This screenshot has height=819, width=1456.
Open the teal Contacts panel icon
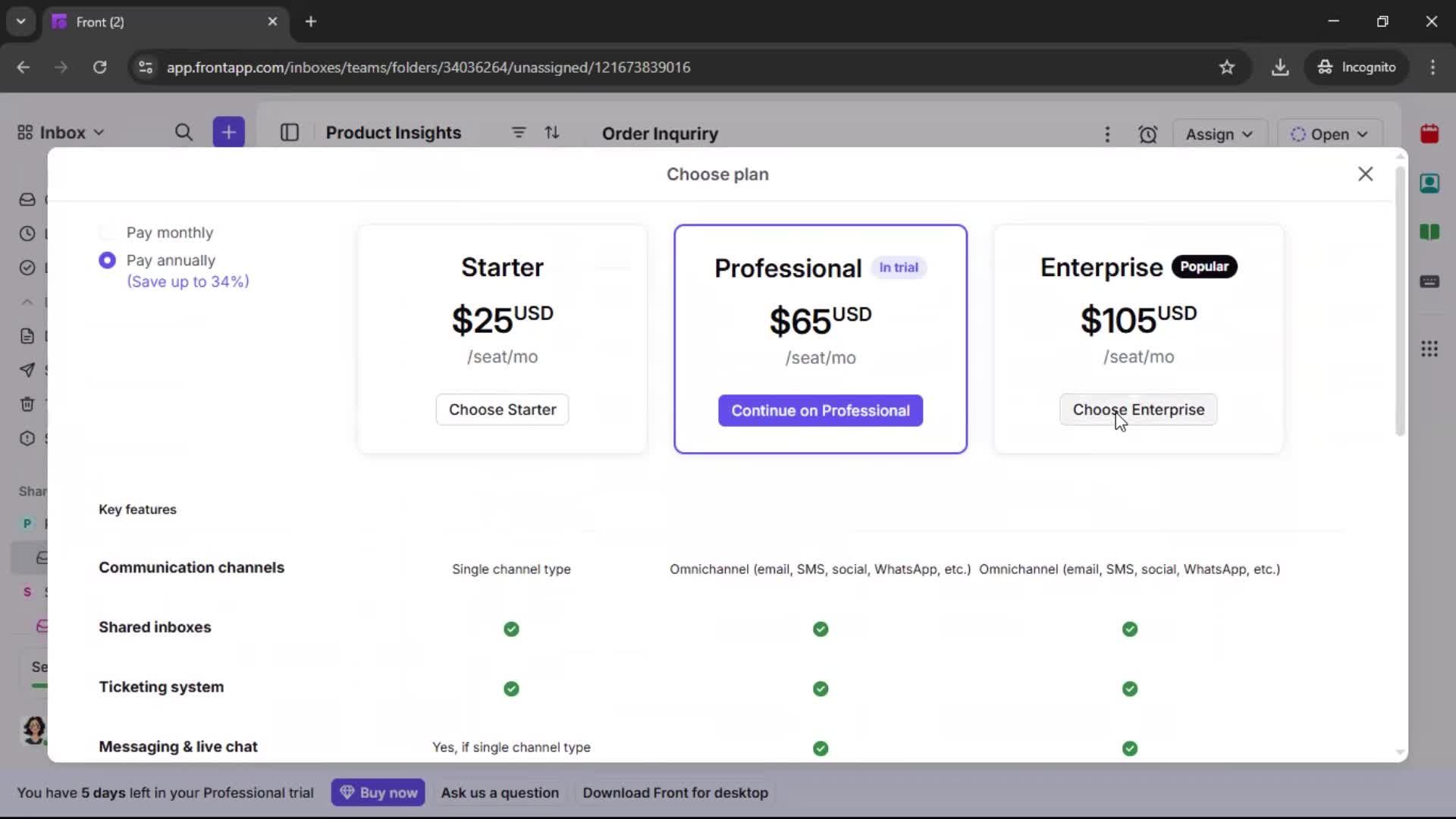point(1431,183)
